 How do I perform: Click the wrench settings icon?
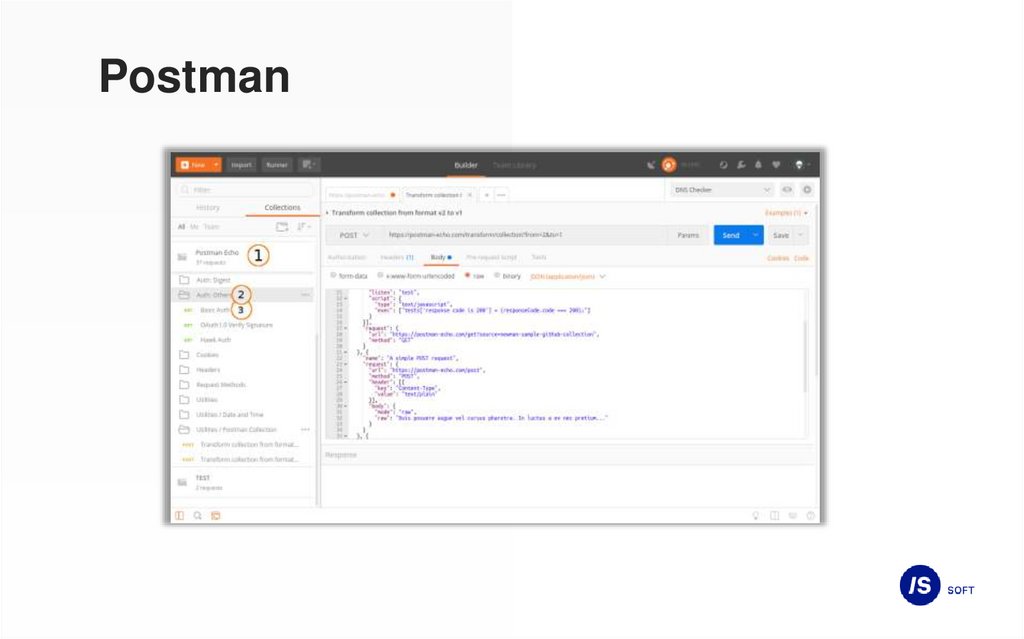[741, 165]
